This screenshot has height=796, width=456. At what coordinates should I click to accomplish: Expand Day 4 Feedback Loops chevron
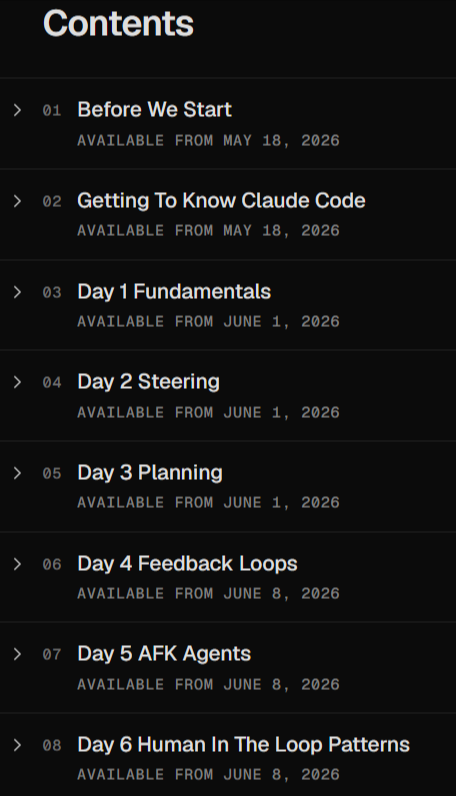17,564
